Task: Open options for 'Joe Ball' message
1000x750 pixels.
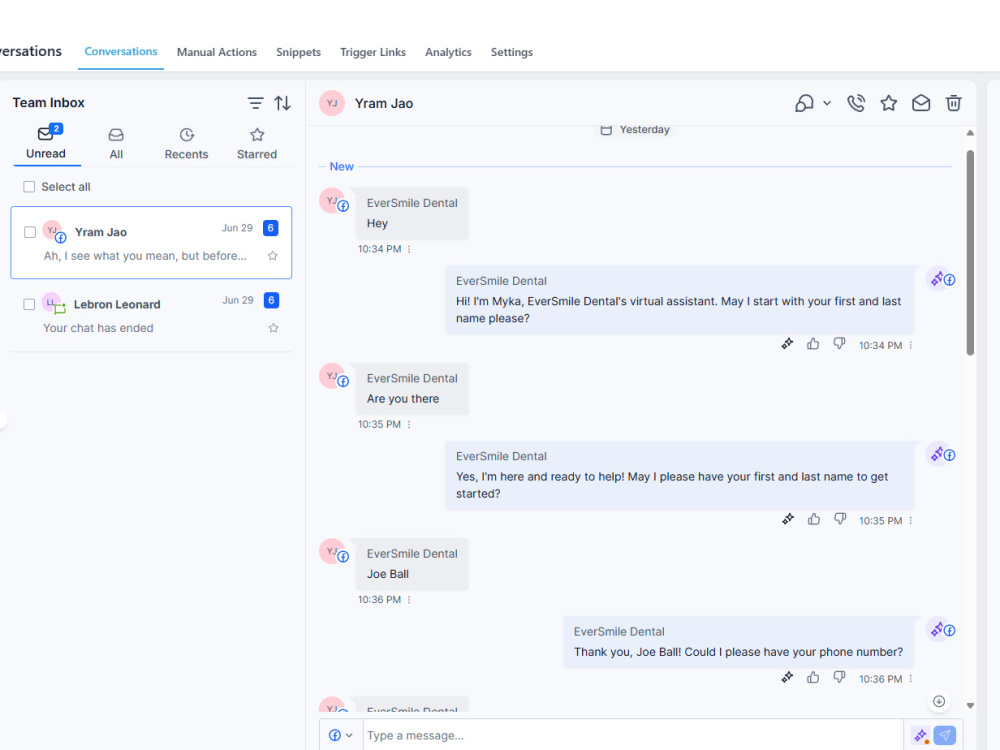Action: [409, 600]
